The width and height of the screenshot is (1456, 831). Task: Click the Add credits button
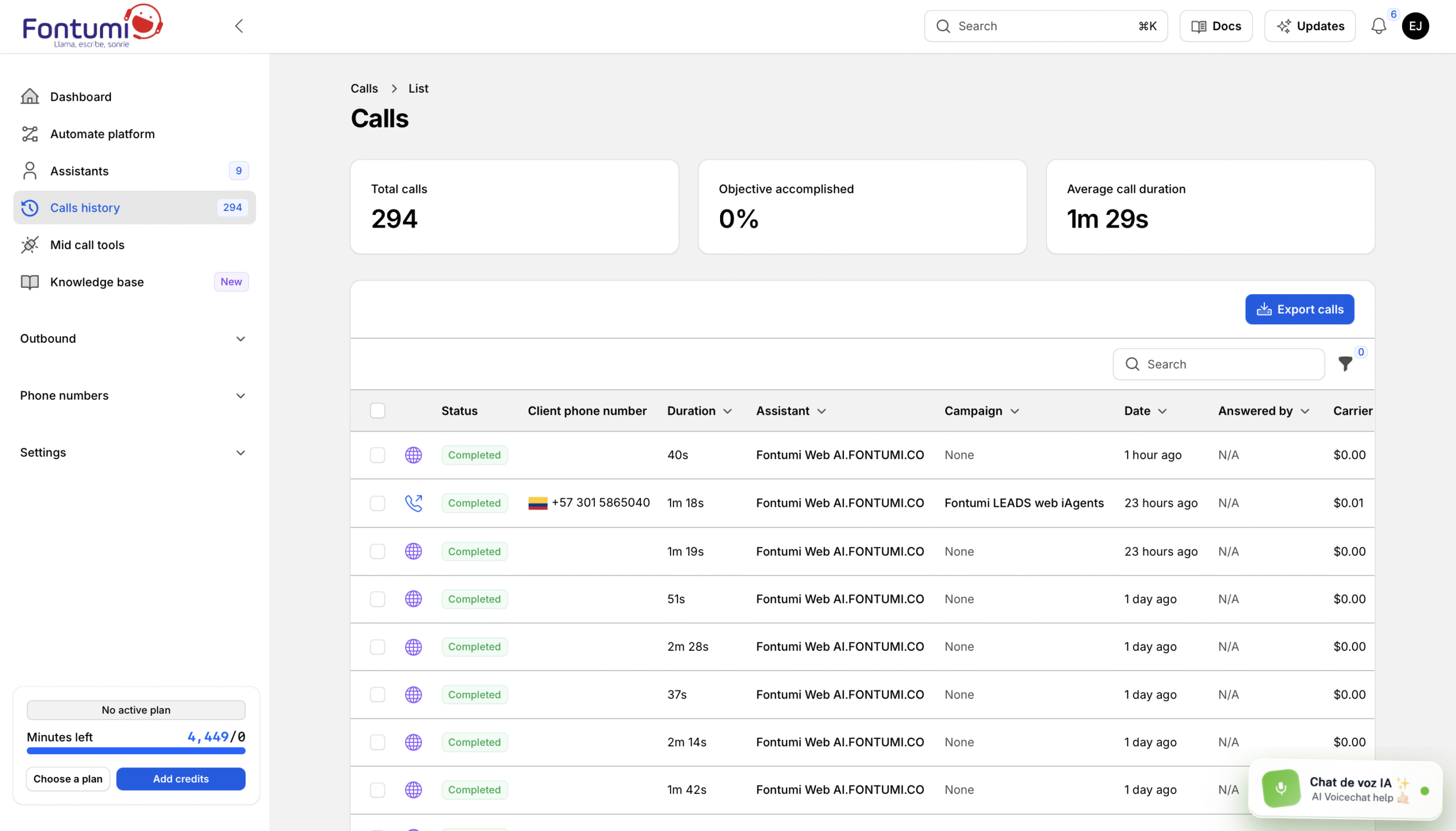coord(180,779)
